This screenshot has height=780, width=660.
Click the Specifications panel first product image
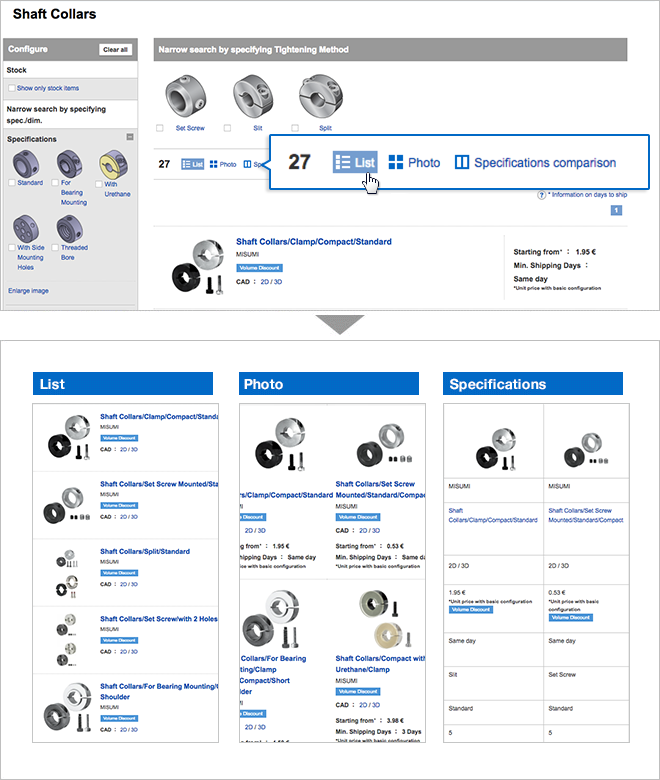pyautogui.click(x=496, y=449)
